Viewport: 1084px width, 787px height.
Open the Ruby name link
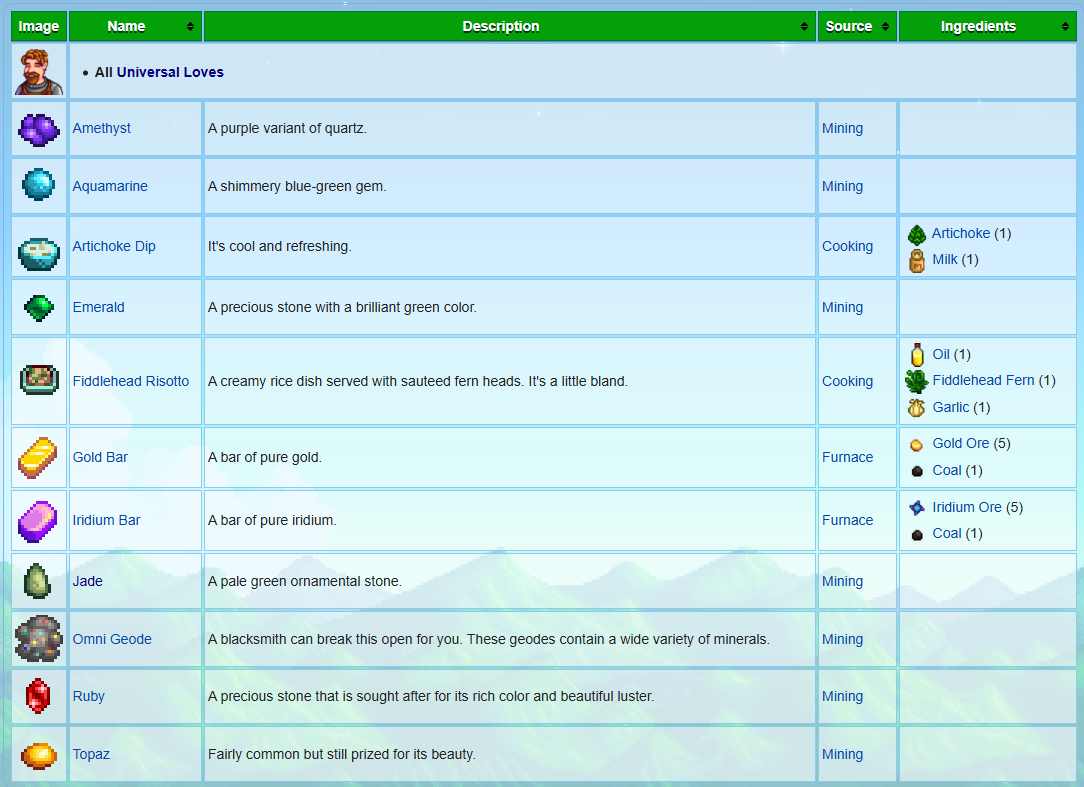tap(88, 696)
